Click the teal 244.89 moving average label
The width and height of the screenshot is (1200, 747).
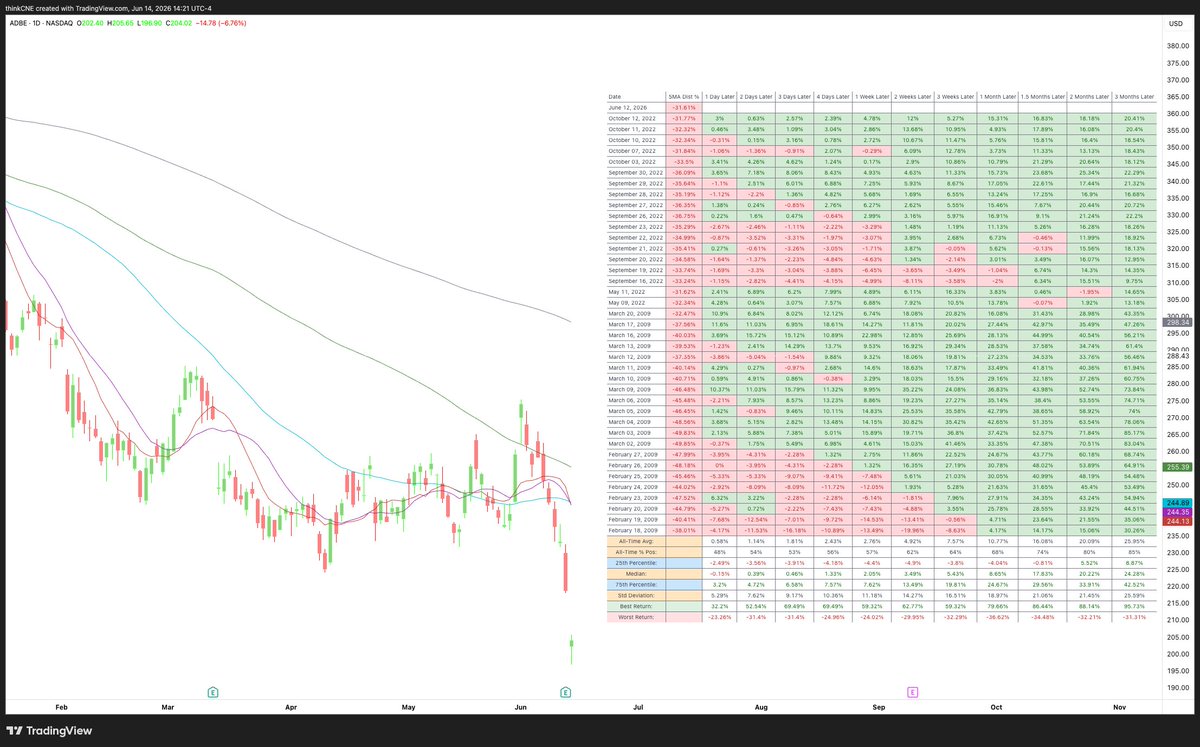pyautogui.click(x=1176, y=502)
